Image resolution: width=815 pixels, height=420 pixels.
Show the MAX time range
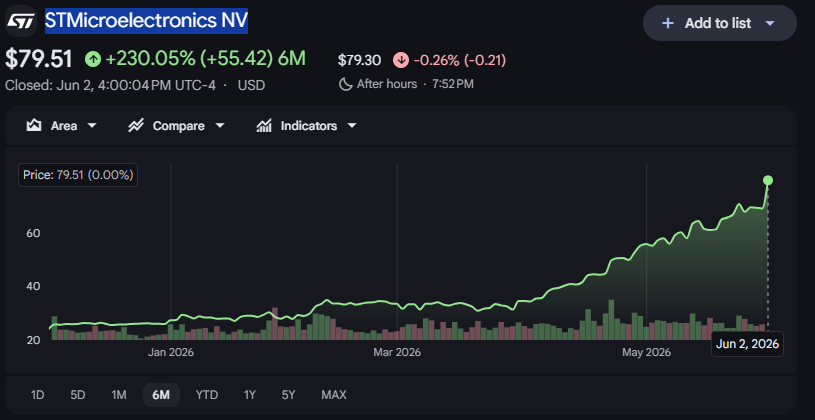[334, 395]
